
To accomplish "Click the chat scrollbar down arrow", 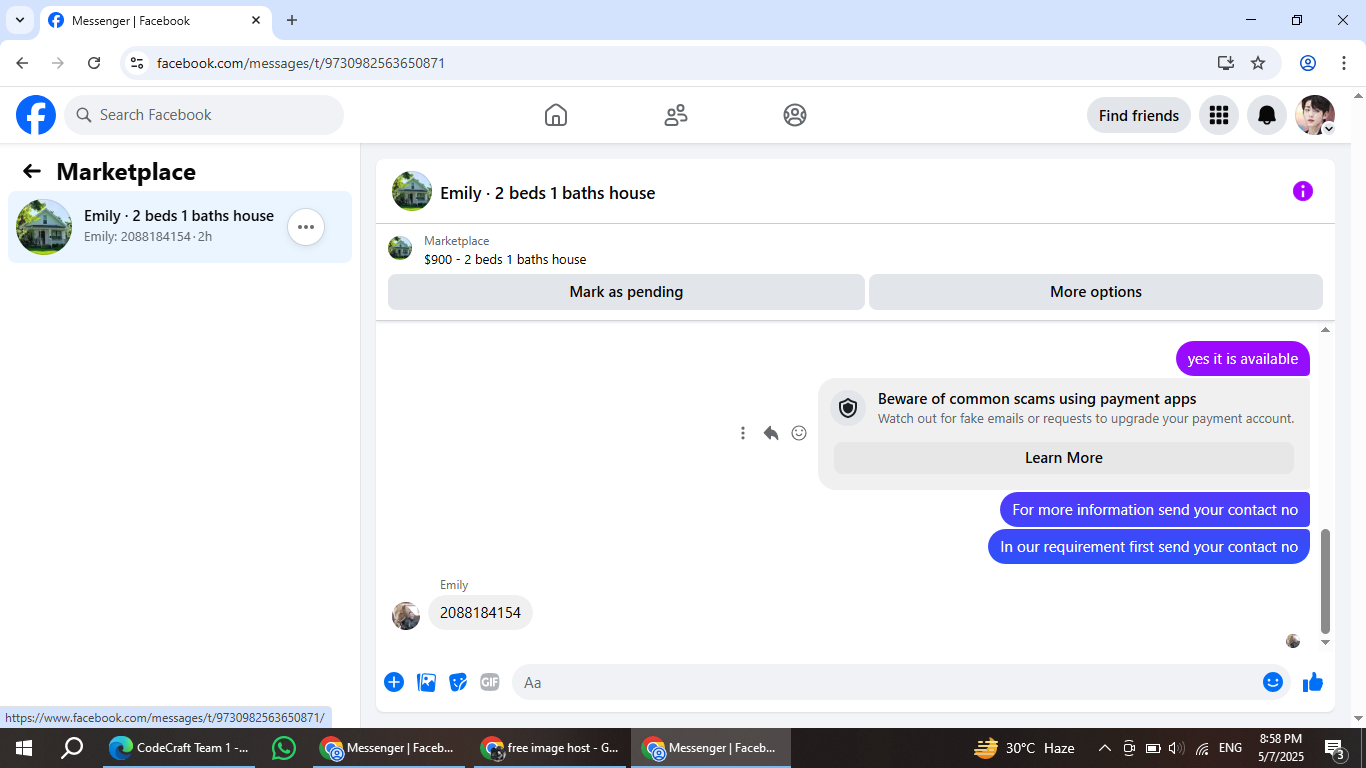I will (x=1326, y=642).
